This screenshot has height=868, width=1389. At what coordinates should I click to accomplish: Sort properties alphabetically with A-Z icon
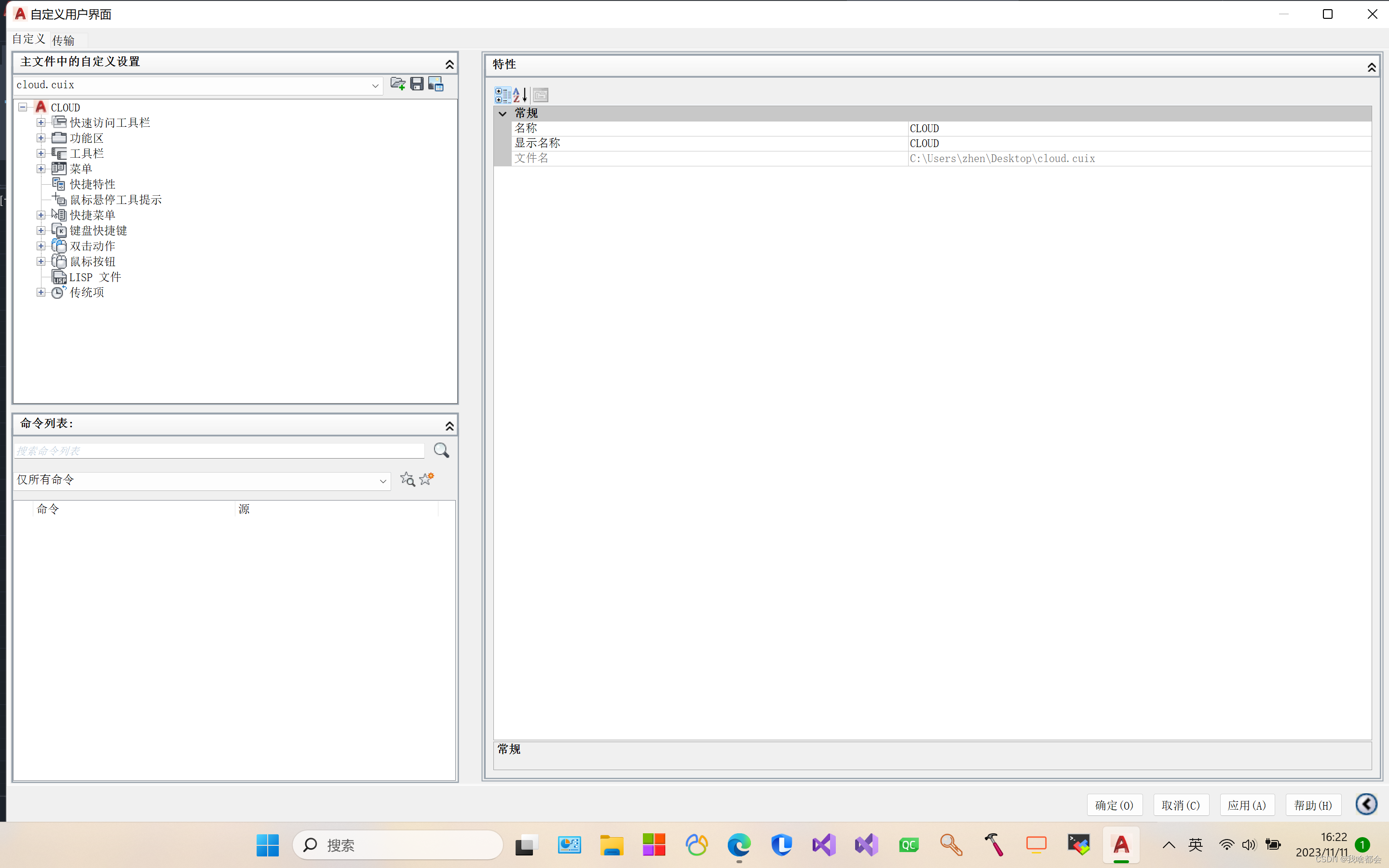[520, 95]
